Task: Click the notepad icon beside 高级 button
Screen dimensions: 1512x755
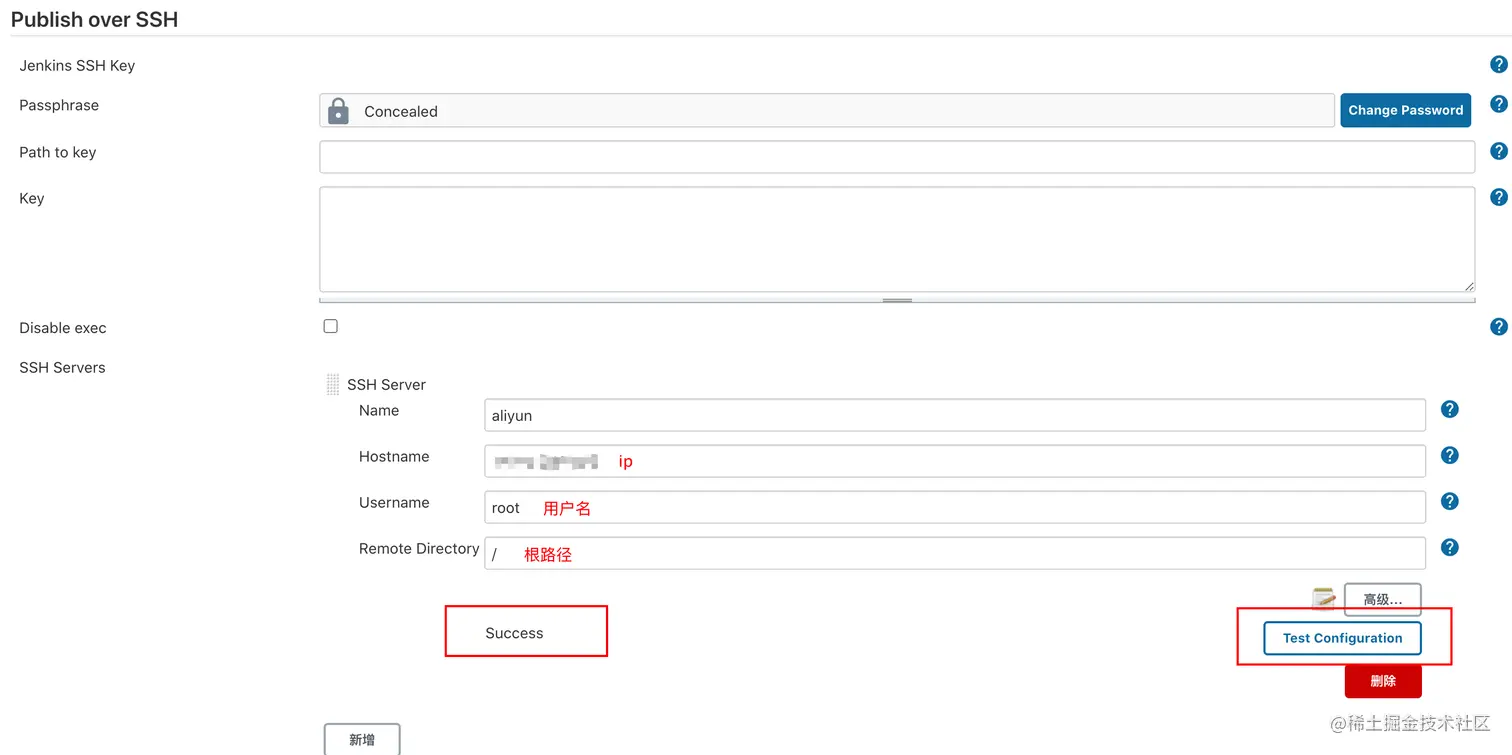Action: point(1323,598)
